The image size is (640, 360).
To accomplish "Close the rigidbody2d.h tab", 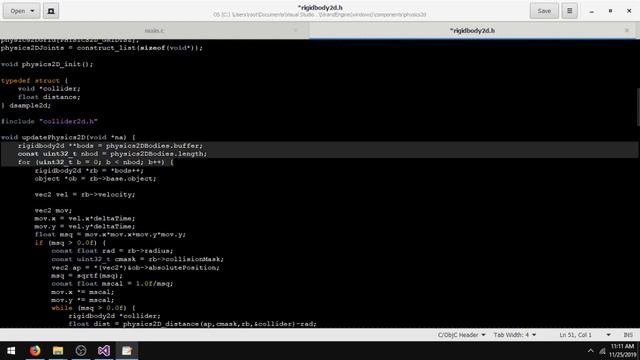I will (627, 31).
